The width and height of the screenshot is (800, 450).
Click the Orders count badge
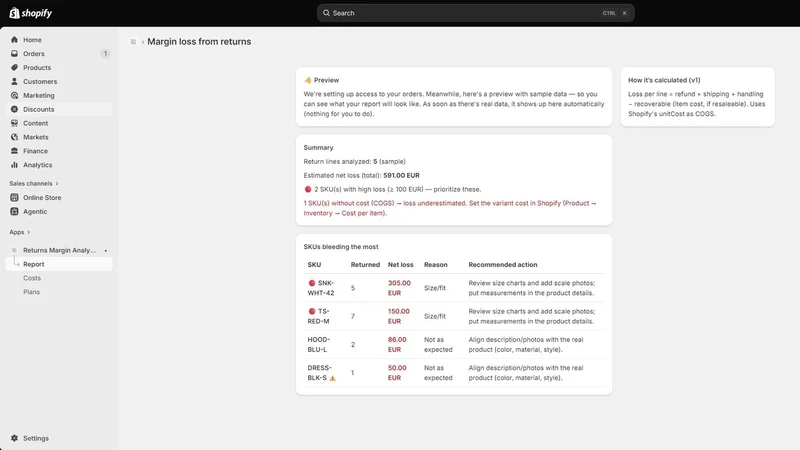tap(105, 54)
